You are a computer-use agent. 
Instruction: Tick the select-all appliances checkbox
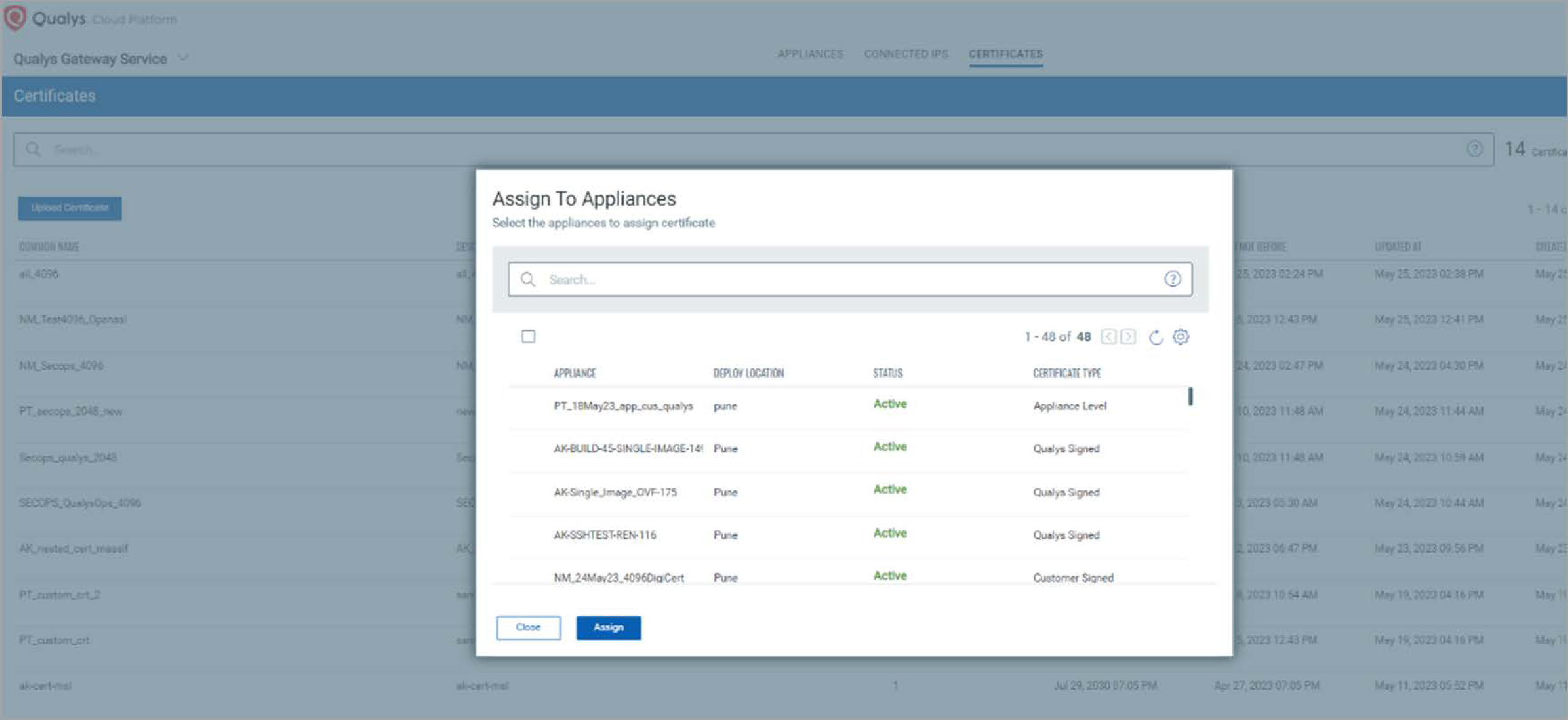tap(528, 336)
